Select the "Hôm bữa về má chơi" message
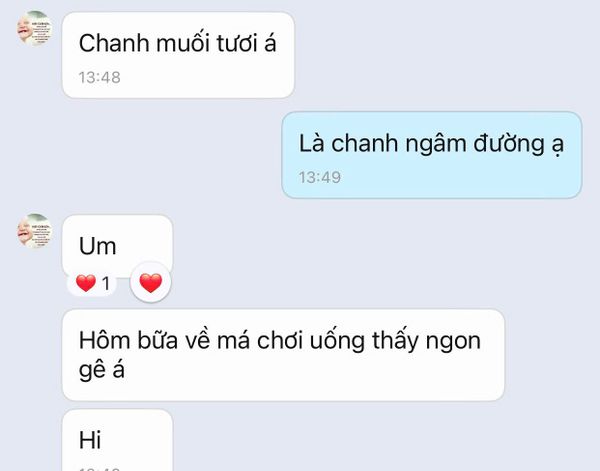Screen dimensions: 600x471 click(x=283, y=355)
